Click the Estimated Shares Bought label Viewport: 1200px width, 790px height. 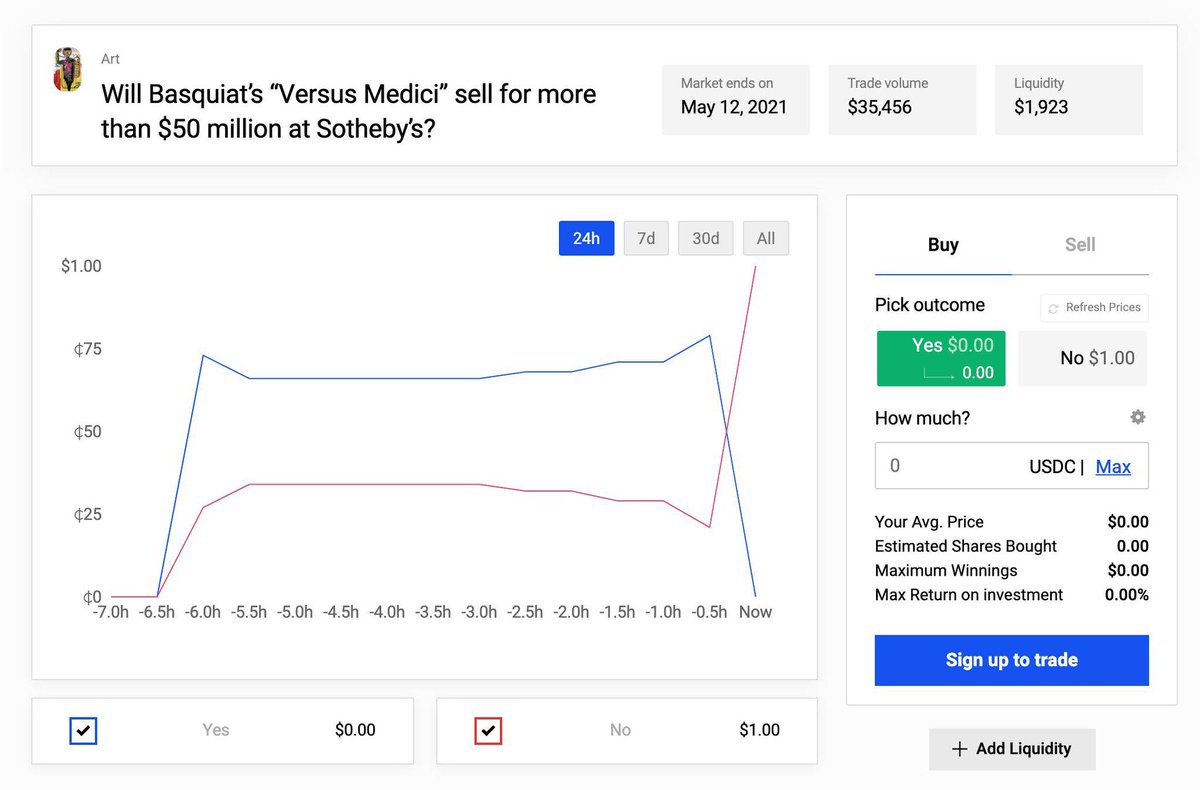click(x=966, y=546)
